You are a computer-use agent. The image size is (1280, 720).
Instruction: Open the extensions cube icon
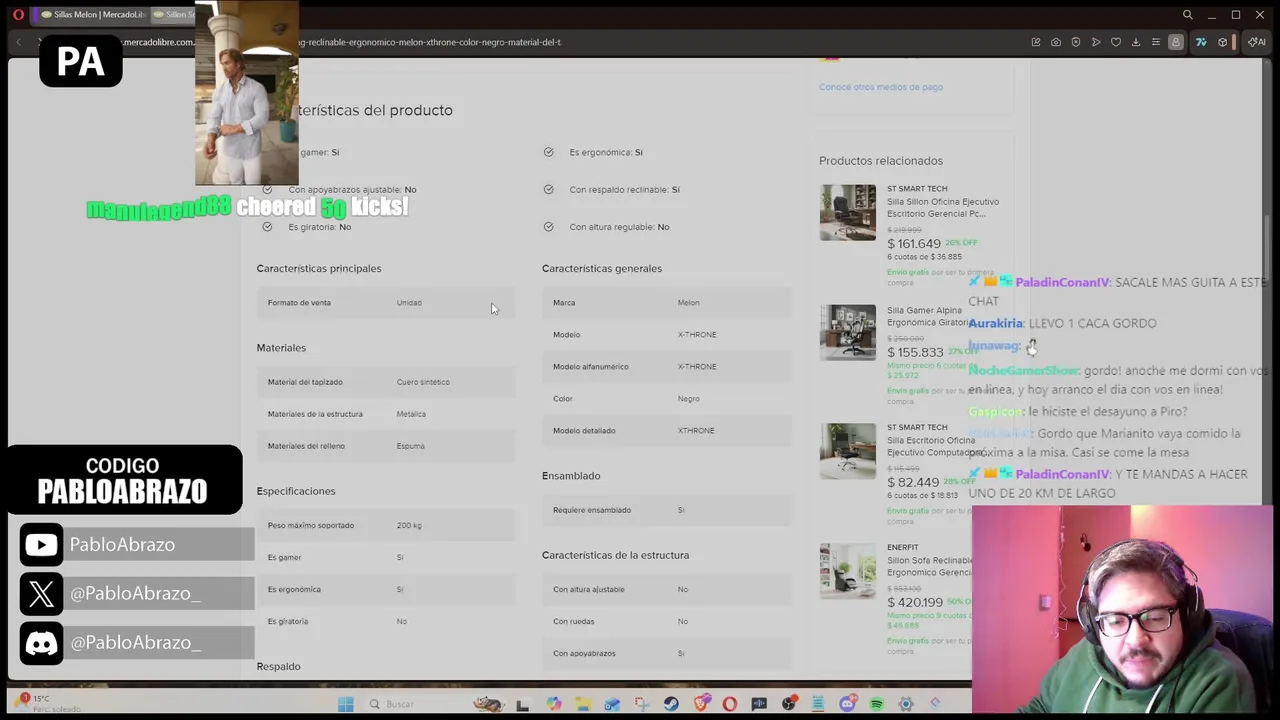[x=1222, y=42]
